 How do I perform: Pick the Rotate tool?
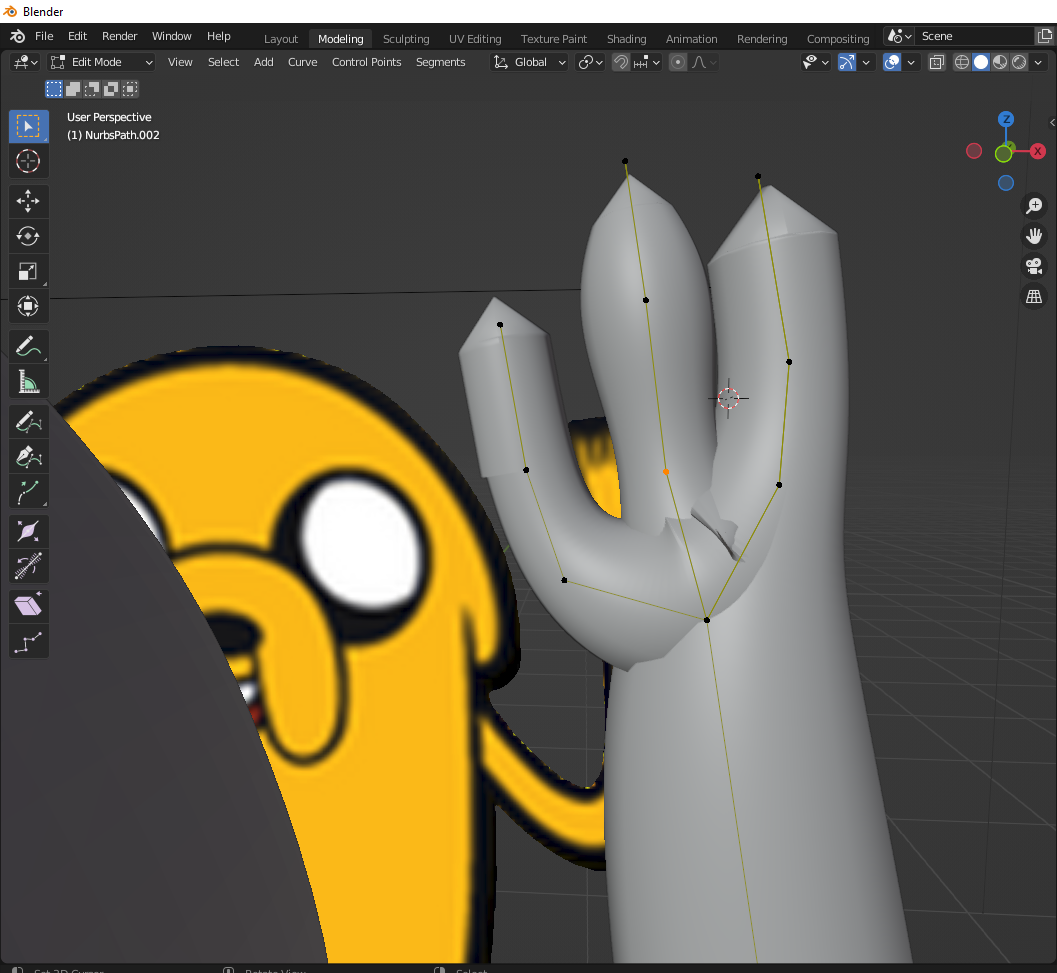[x=28, y=236]
